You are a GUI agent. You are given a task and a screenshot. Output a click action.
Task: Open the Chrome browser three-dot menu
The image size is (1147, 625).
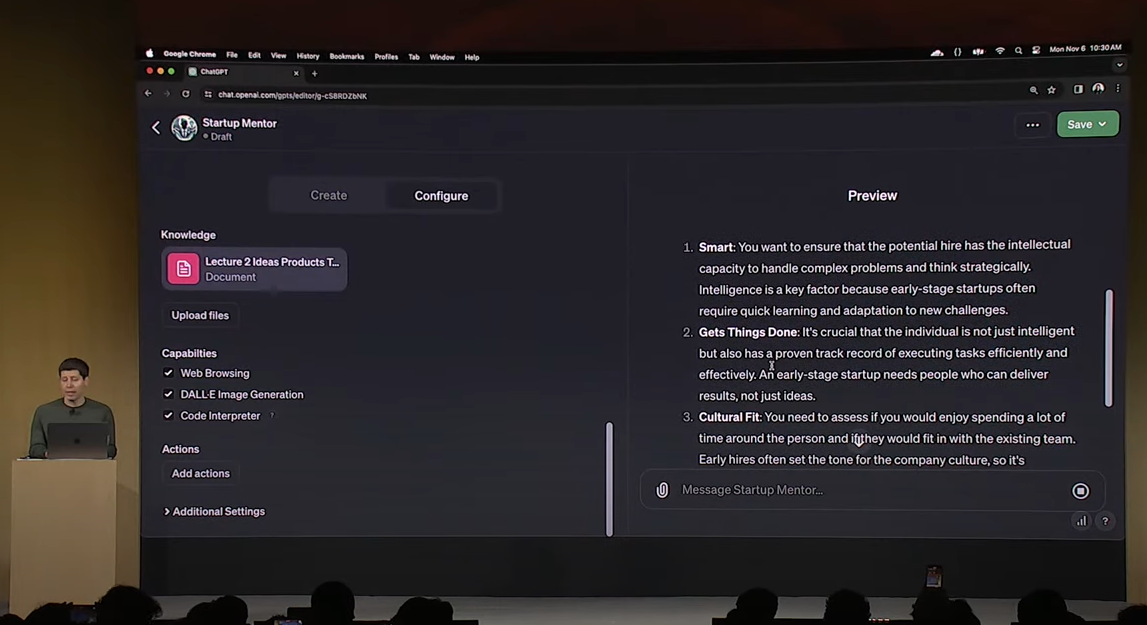coord(1118,89)
